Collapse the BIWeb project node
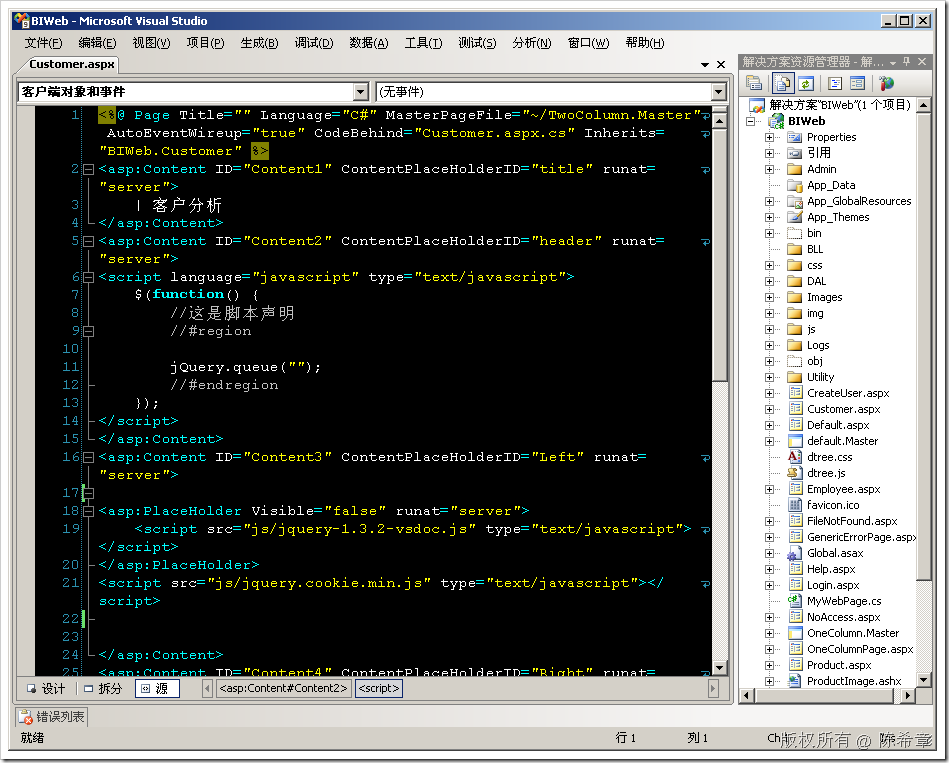This screenshot has height=763, width=949. click(751, 121)
